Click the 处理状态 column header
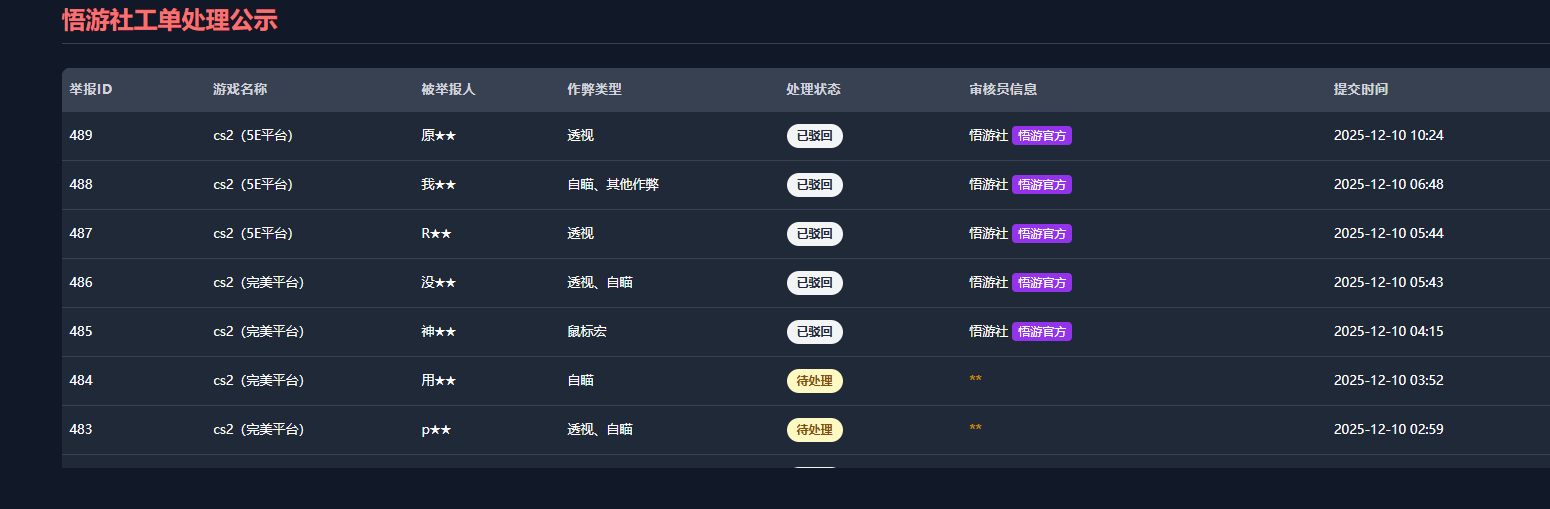This screenshot has width=1550, height=509. pos(813,89)
